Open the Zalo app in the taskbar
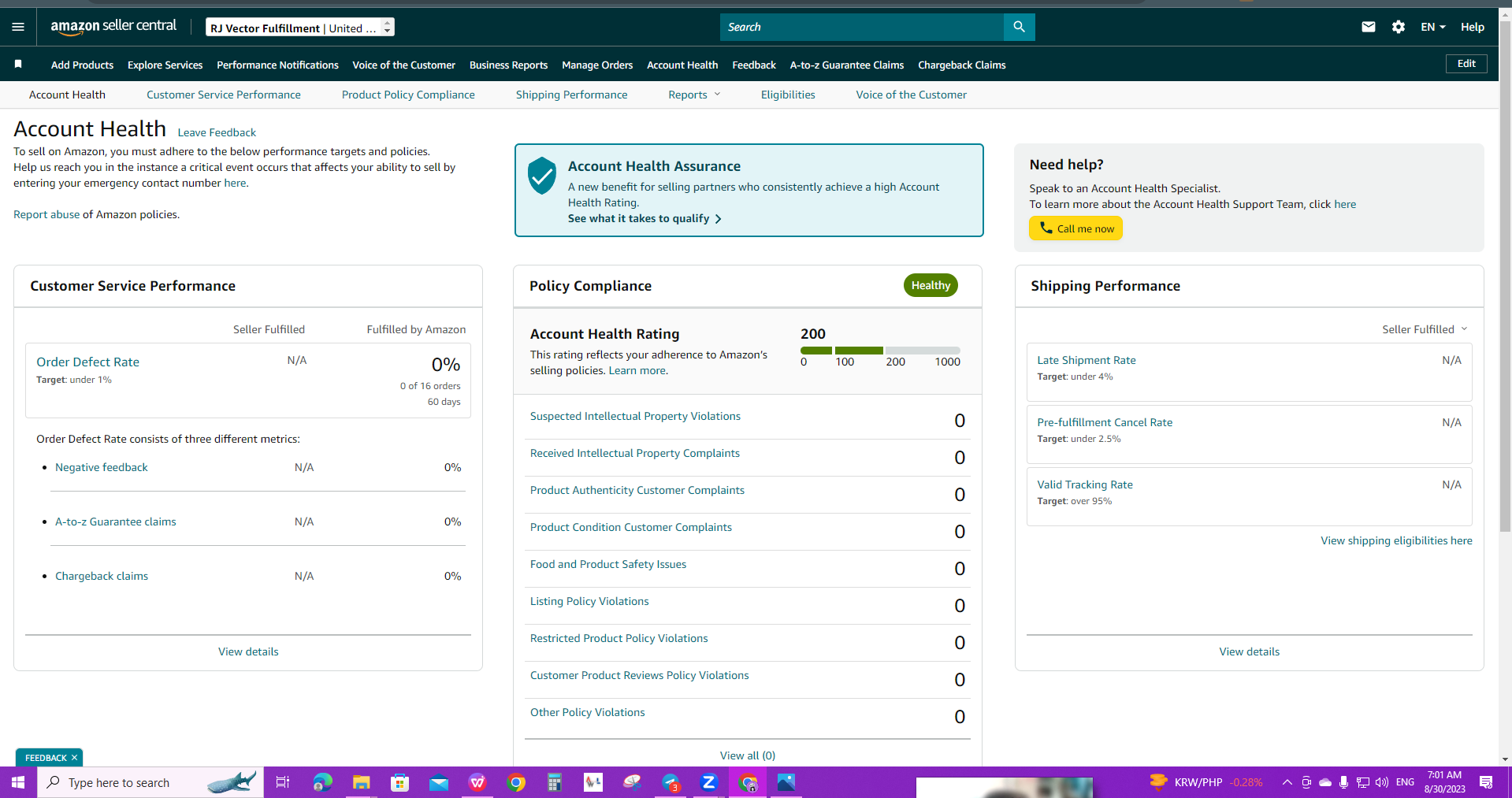1512x798 pixels. click(709, 782)
